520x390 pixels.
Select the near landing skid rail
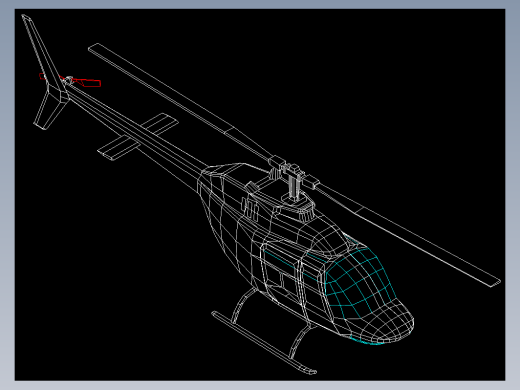coord(263,343)
